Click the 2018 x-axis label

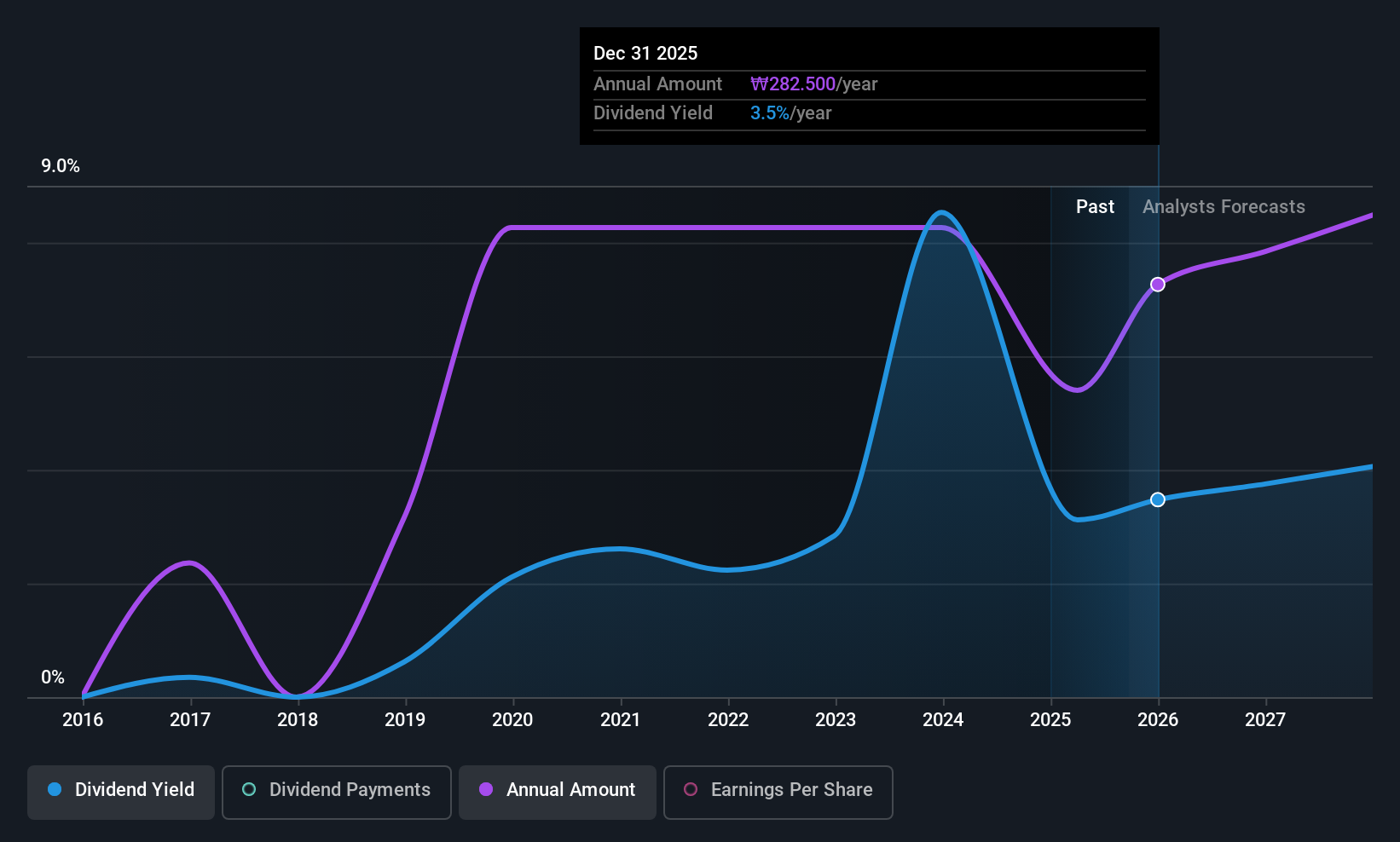(298, 720)
